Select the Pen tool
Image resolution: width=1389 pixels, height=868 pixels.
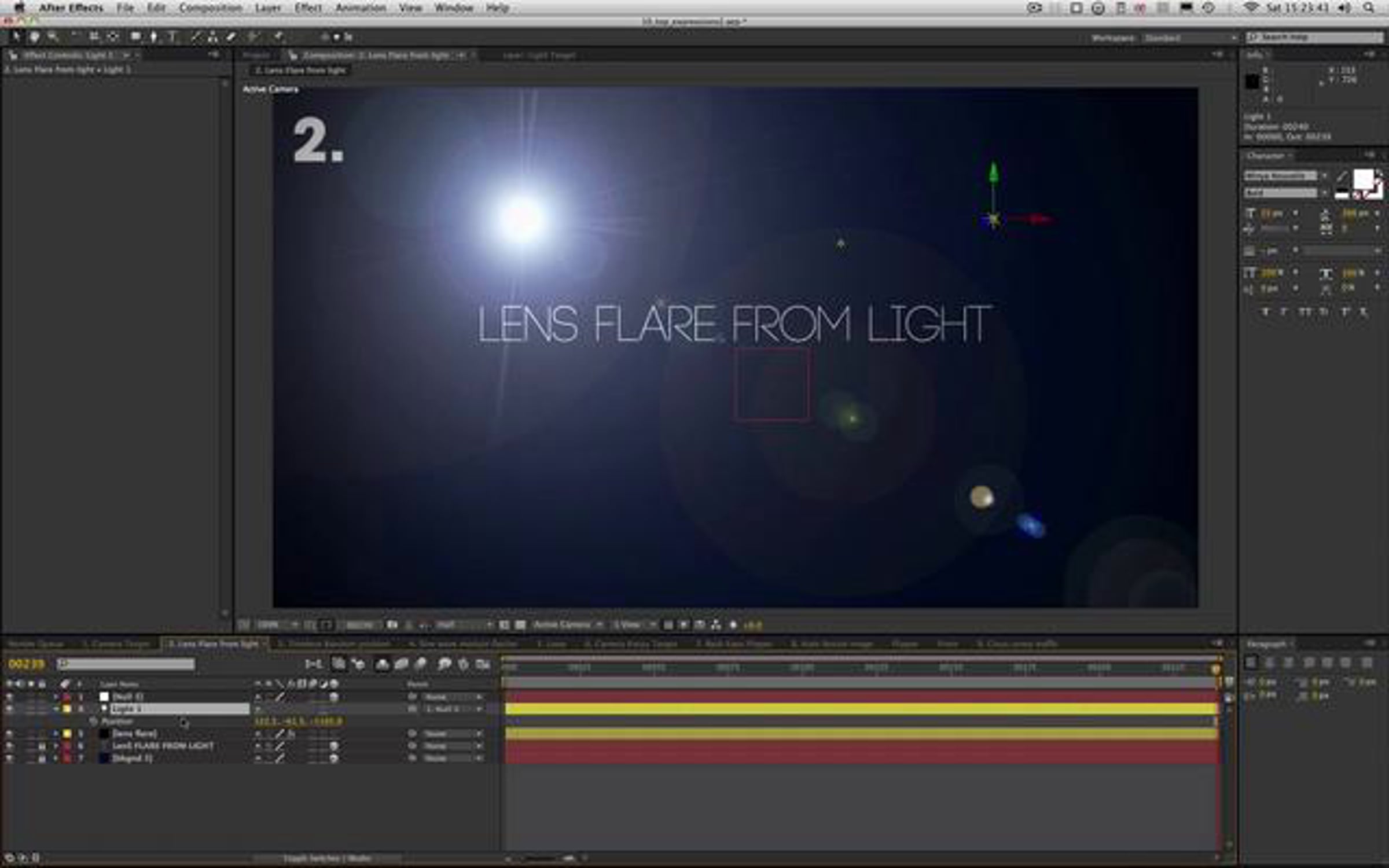point(153,37)
